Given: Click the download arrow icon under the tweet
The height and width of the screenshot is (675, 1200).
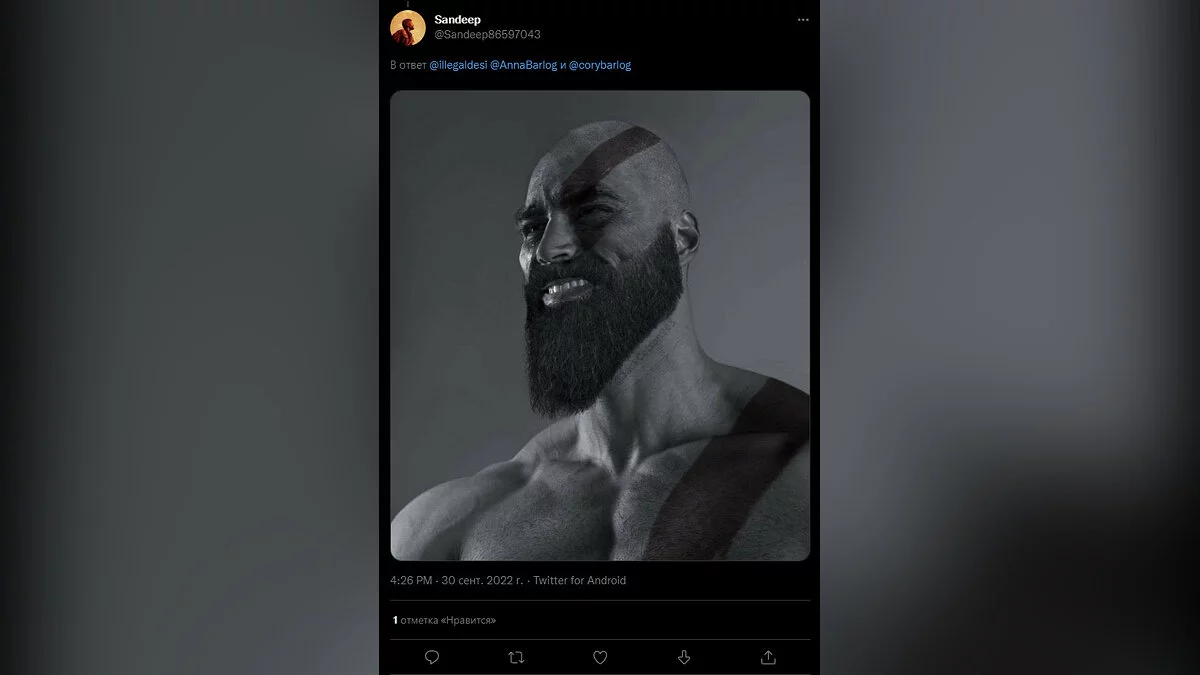Looking at the screenshot, I should pyautogui.click(x=684, y=657).
